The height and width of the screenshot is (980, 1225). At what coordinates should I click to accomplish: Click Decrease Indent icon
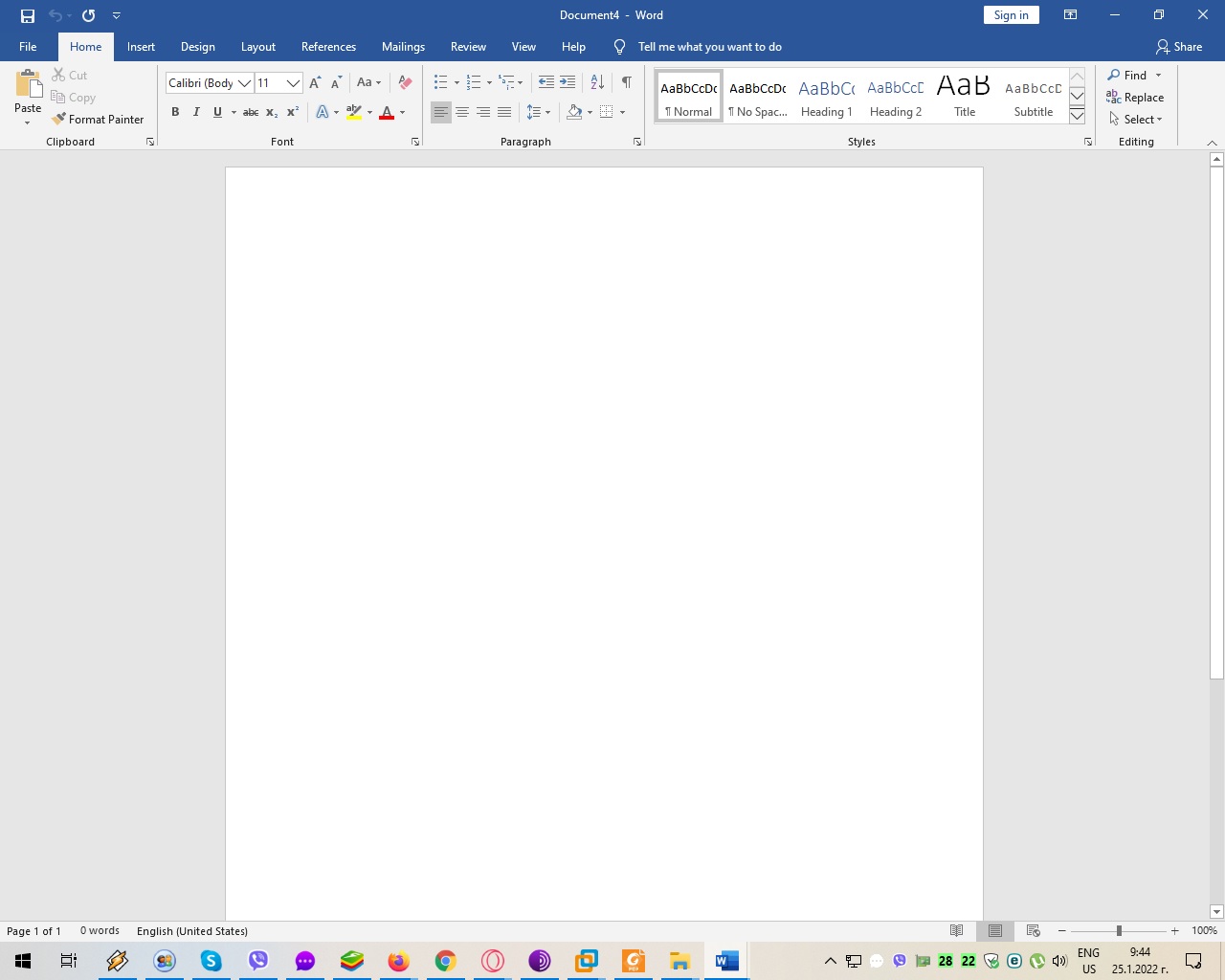[546, 82]
